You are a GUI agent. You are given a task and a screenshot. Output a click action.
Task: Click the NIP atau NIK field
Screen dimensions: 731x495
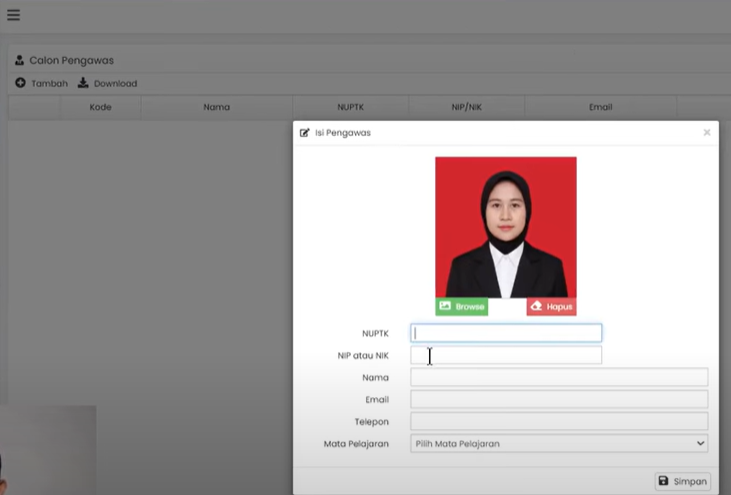pyautogui.click(x=506, y=355)
